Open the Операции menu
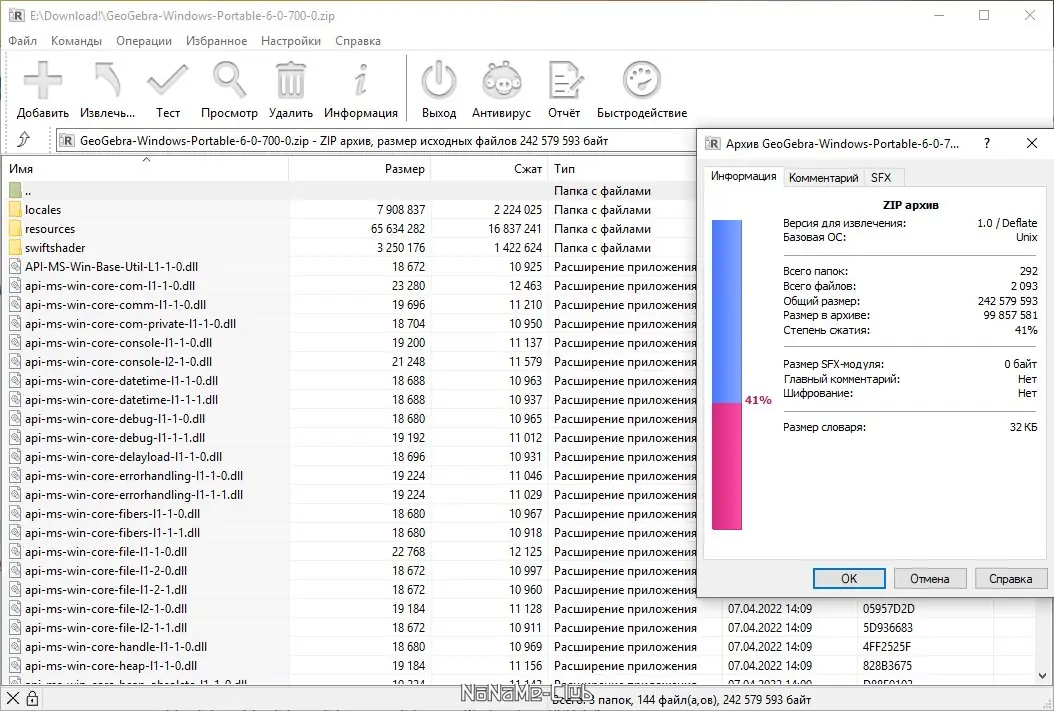This screenshot has width=1054, height=711. pyautogui.click(x=144, y=41)
